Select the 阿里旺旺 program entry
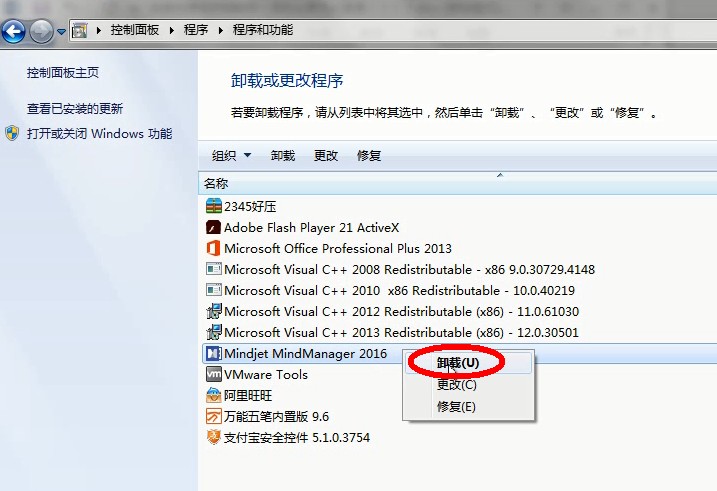 point(248,396)
